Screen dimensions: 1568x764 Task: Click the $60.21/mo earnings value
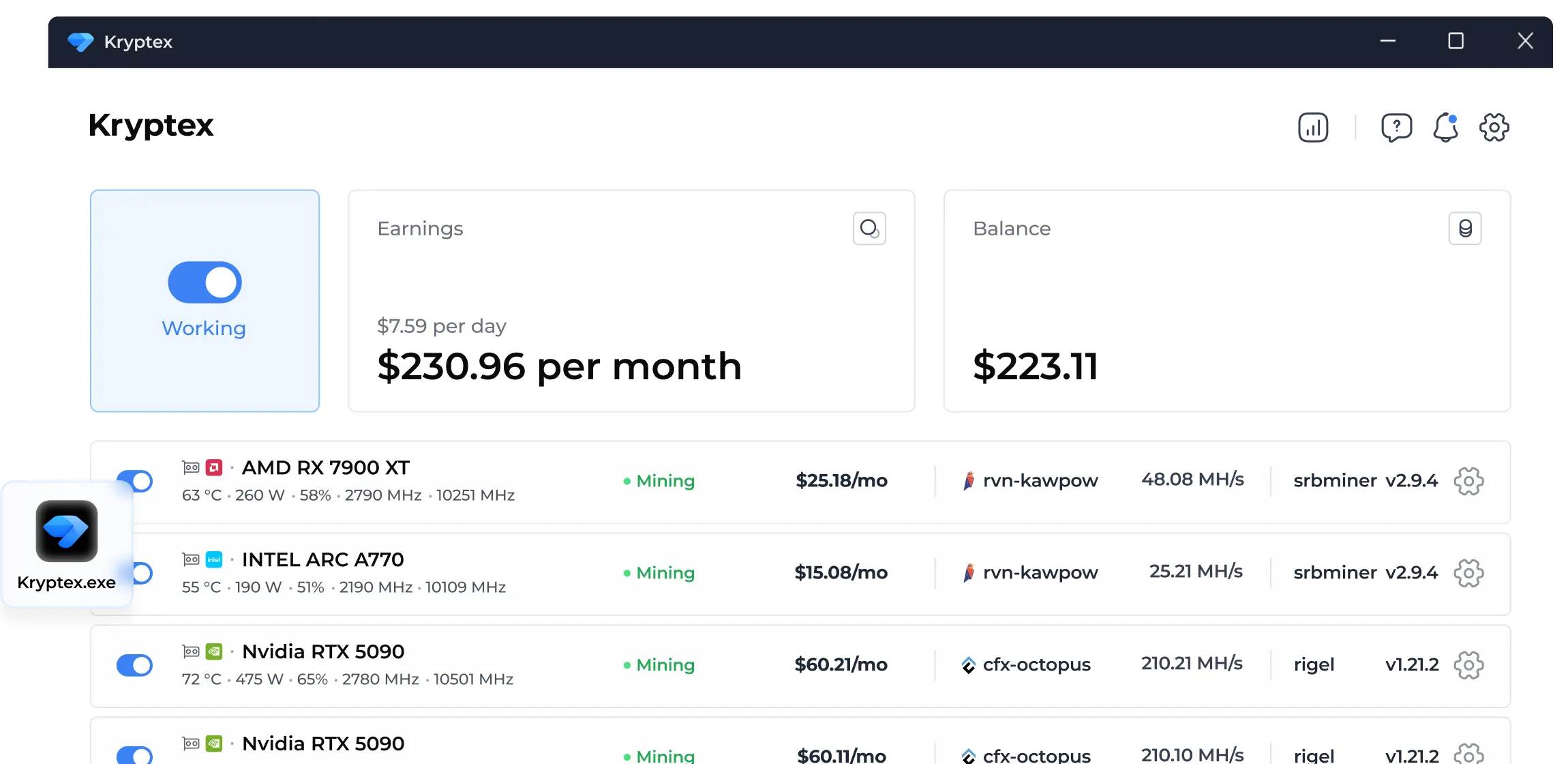(x=841, y=665)
